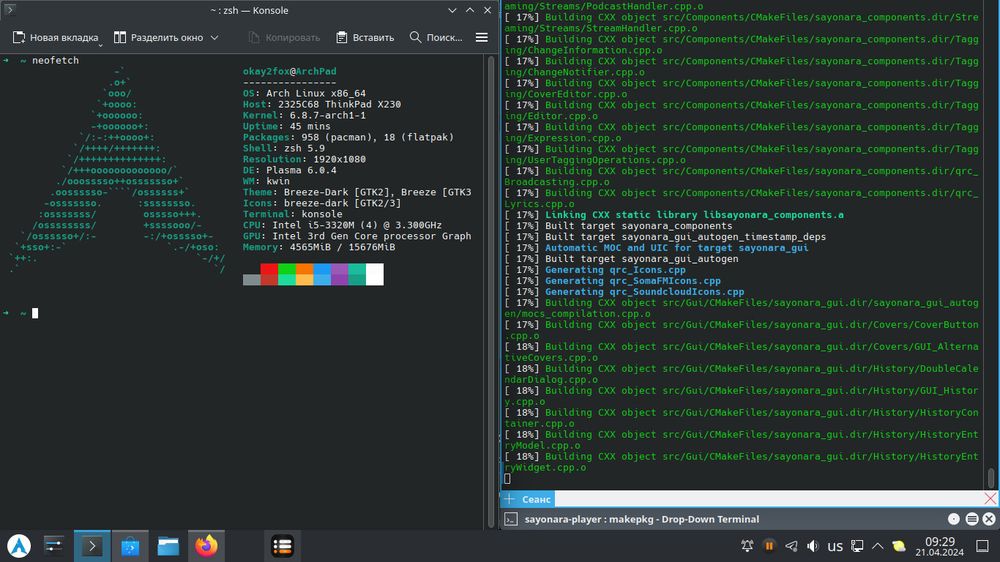
Task: Open the Dolphin file manager icon
Action: 168,546
